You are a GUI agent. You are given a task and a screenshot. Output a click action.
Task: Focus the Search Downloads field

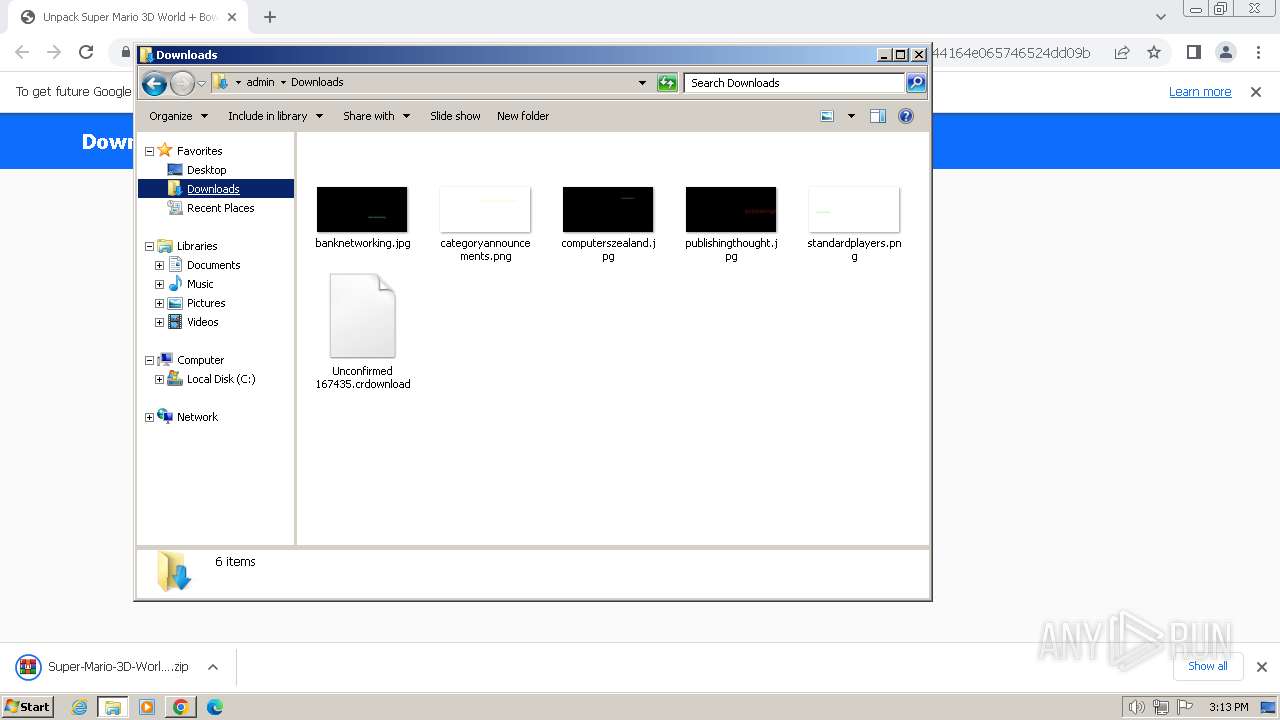click(795, 83)
